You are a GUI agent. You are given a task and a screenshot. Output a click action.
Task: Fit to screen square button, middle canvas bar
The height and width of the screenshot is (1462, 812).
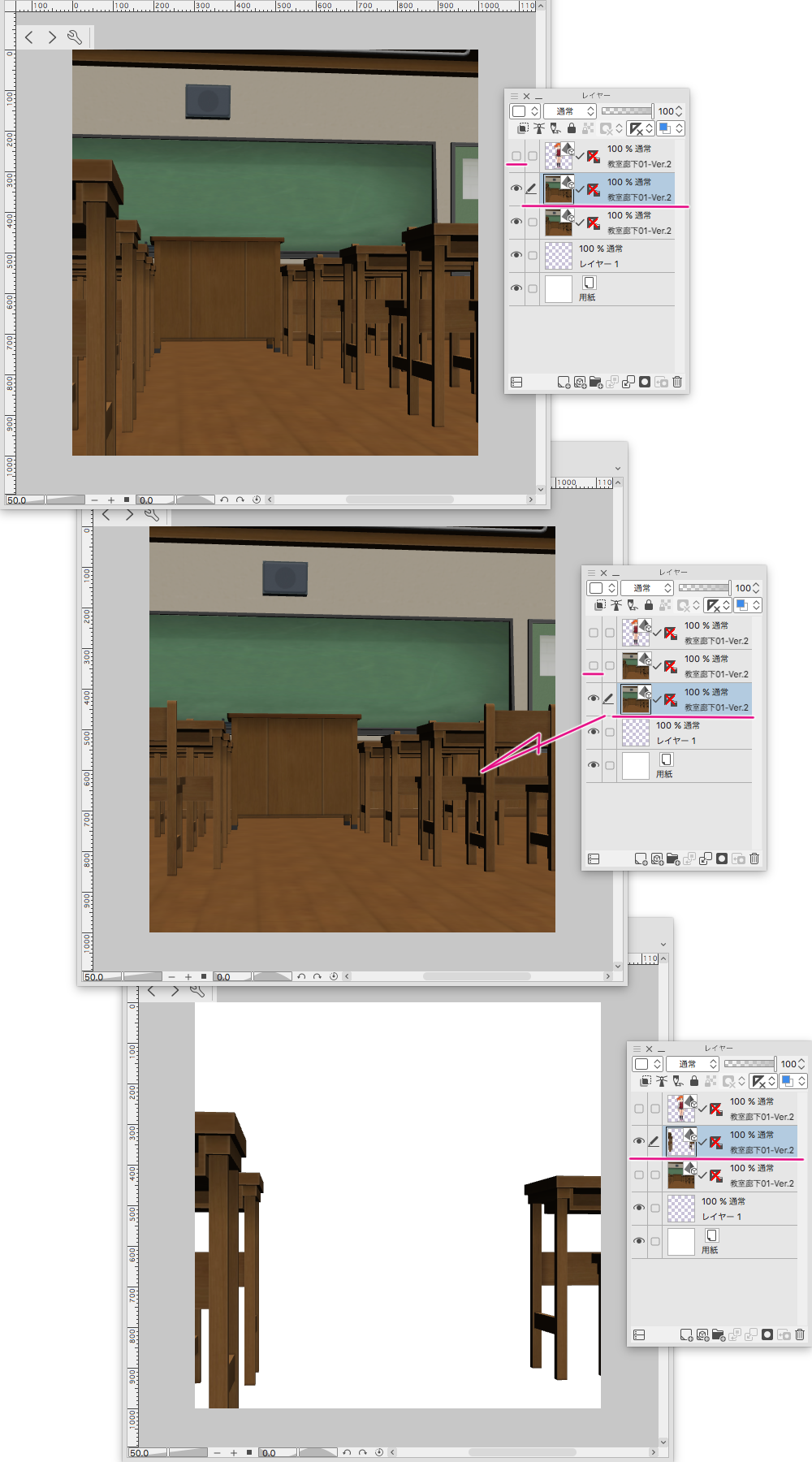pyautogui.click(x=204, y=977)
